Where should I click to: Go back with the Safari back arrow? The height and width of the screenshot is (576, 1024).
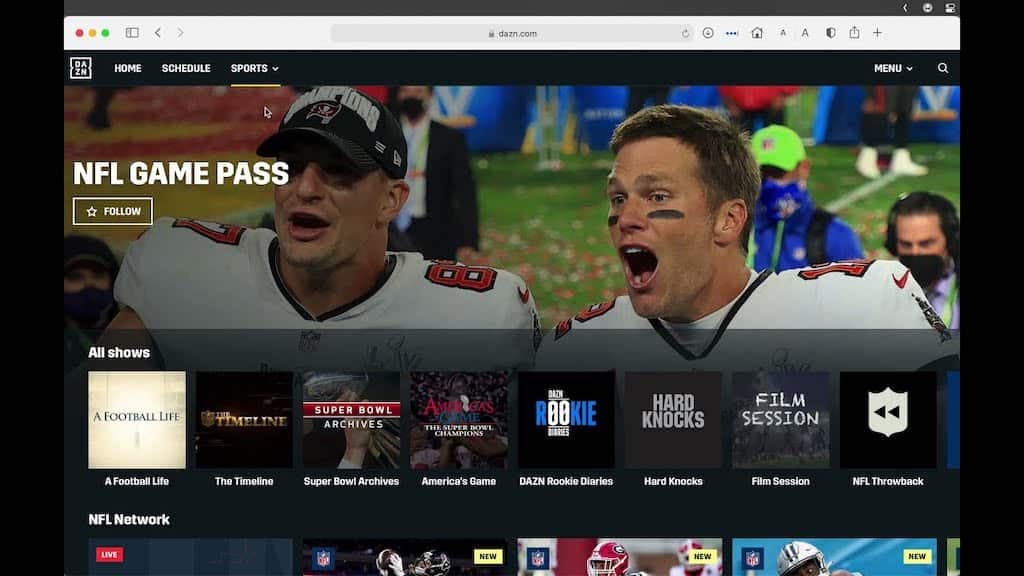[157, 33]
